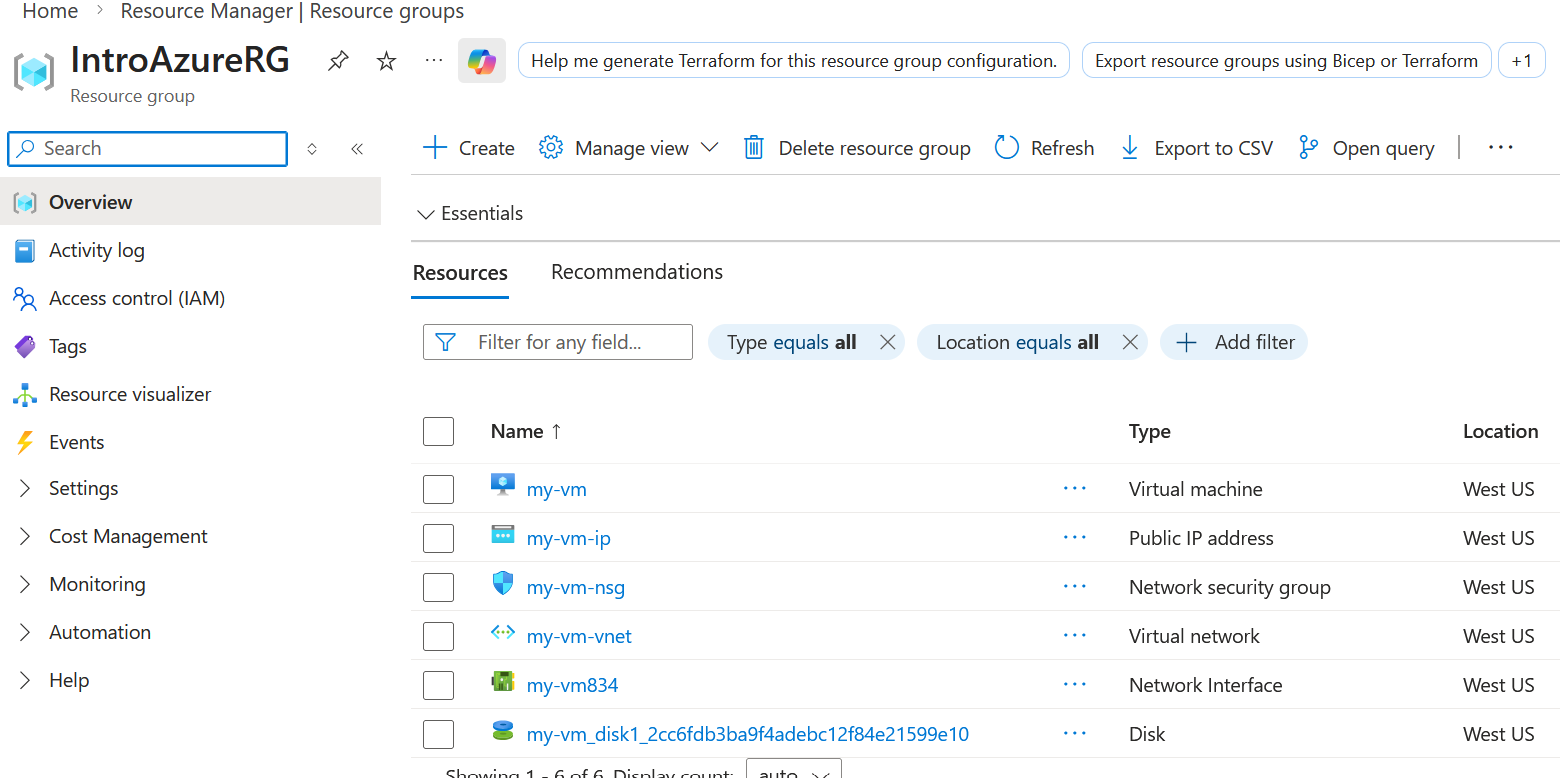Collapse the Essentials section
1560x778 pixels.
[469, 214]
